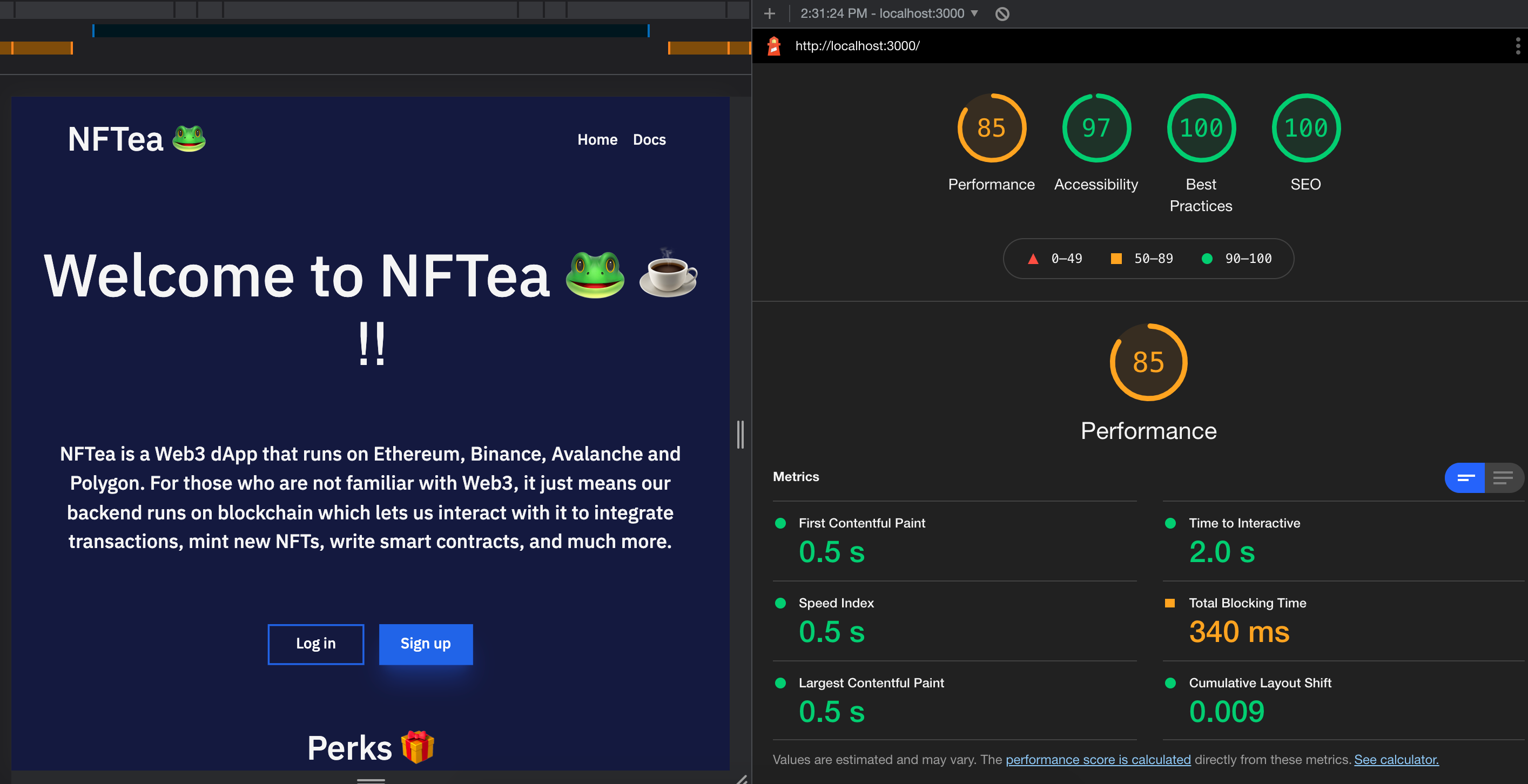Click the Home nav link on NFTea page
The width and height of the screenshot is (1528, 784).
597,139
